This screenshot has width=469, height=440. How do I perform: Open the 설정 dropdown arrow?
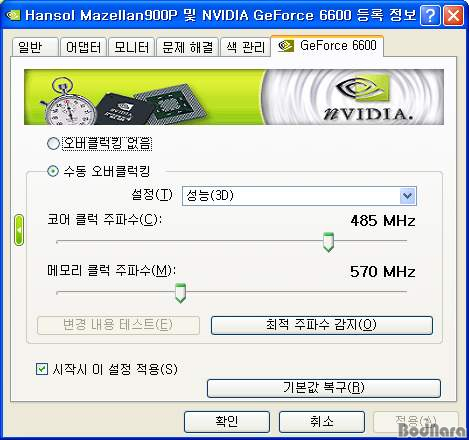tap(407, 196)
